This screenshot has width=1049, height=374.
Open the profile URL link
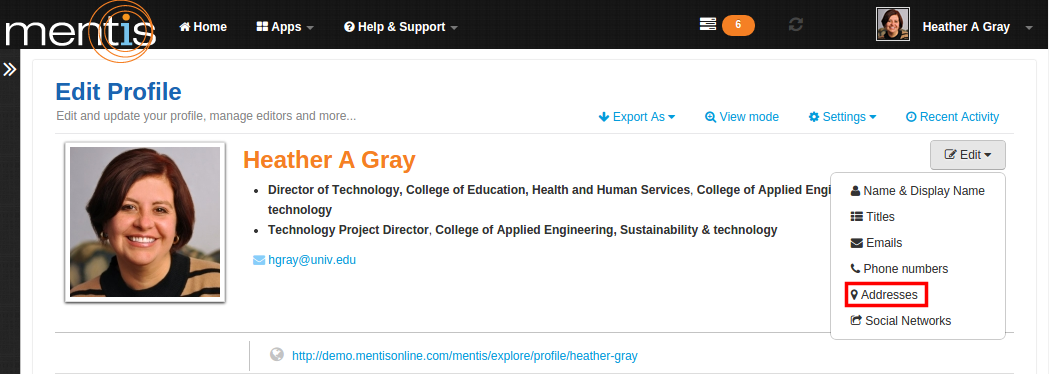coord(465,355)
